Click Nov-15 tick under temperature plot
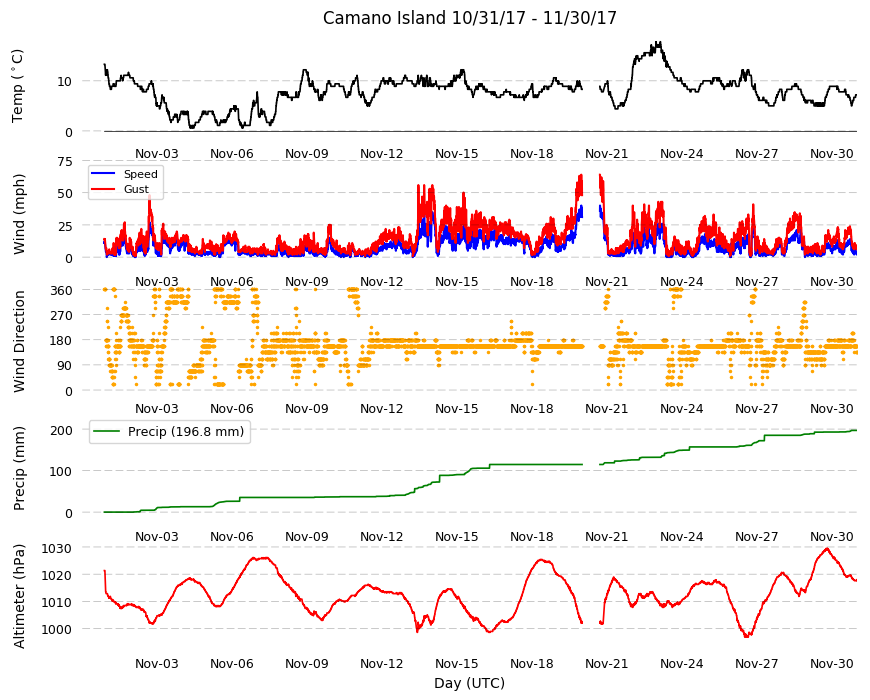 click(456, 154)
